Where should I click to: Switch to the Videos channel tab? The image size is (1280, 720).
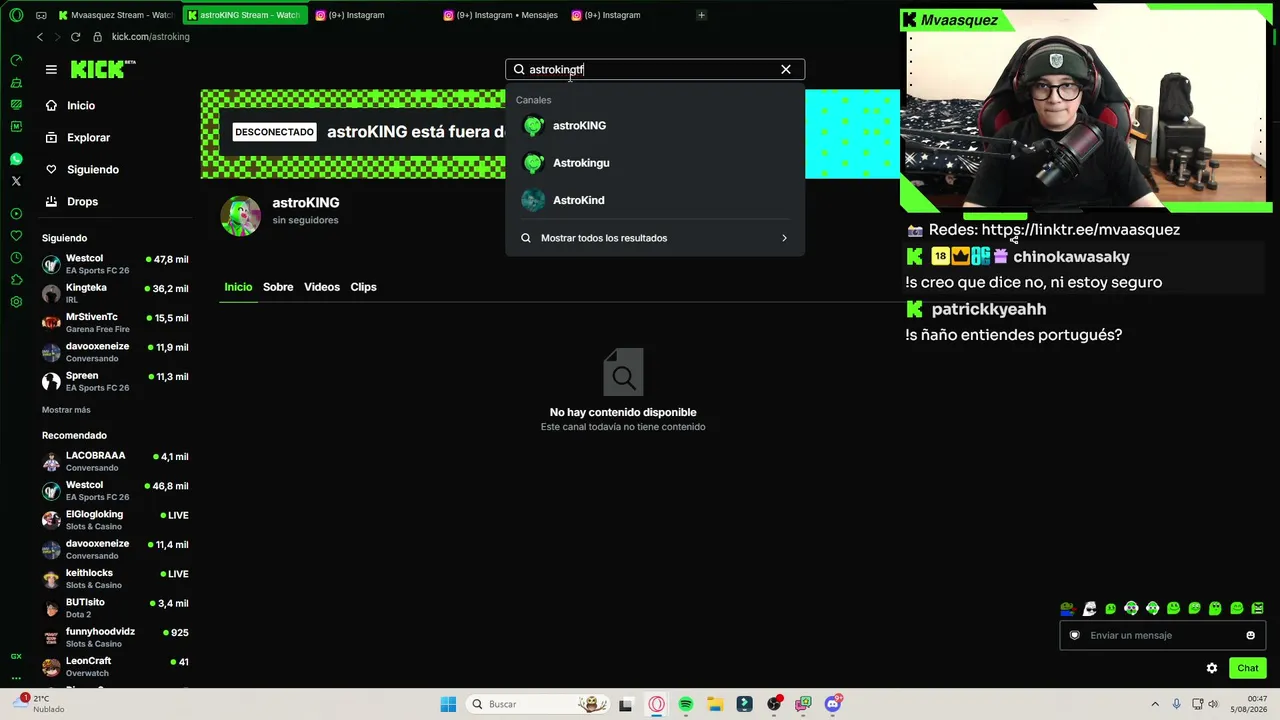(322, 287)
